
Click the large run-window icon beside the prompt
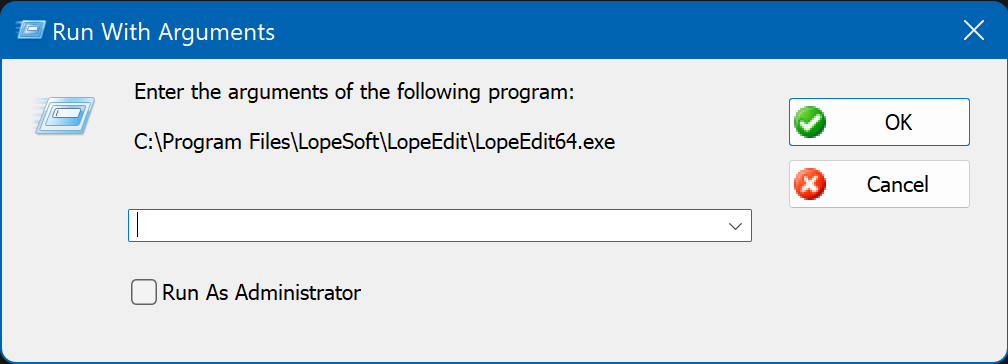(64, 116)
